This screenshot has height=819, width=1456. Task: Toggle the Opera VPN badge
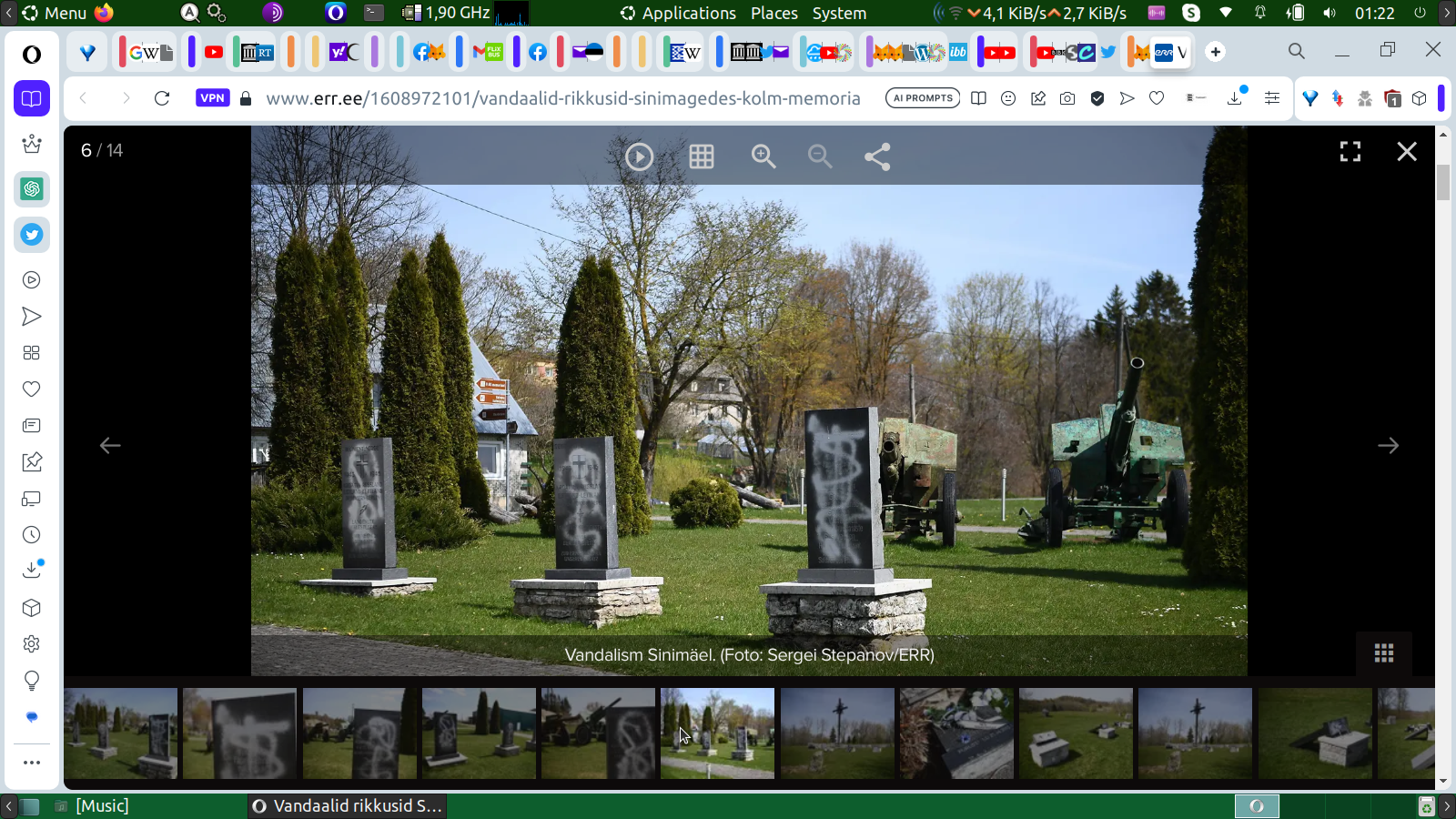tap(212, 98)
